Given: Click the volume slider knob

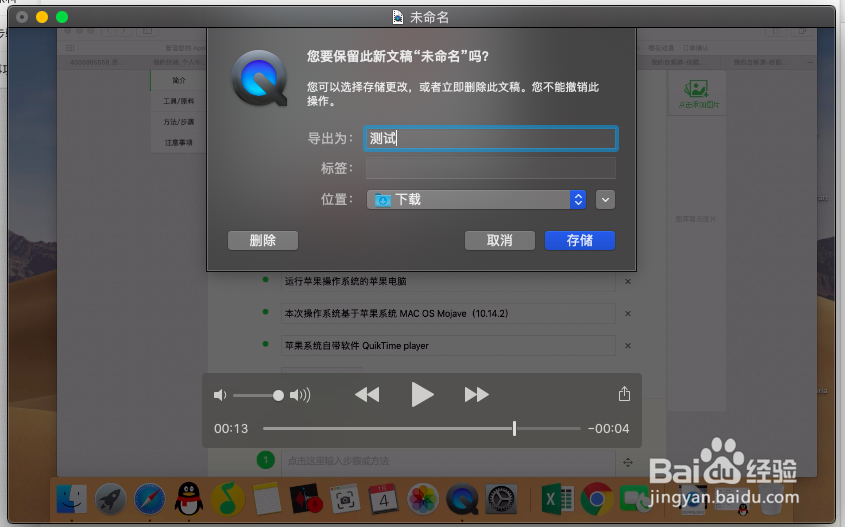Looking at the screenshot, I should [278, 396].
